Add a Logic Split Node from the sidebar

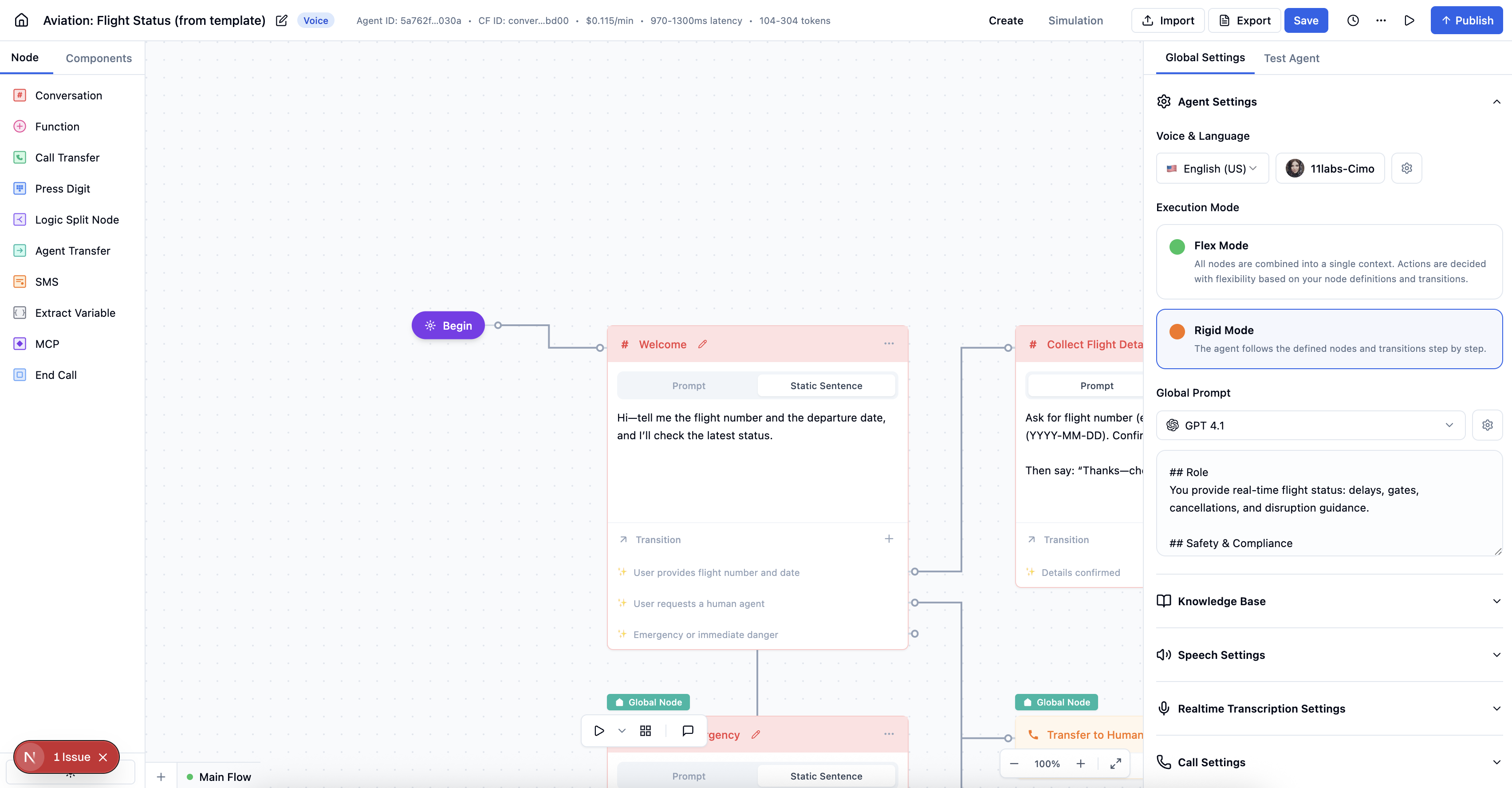click(77, 219)
